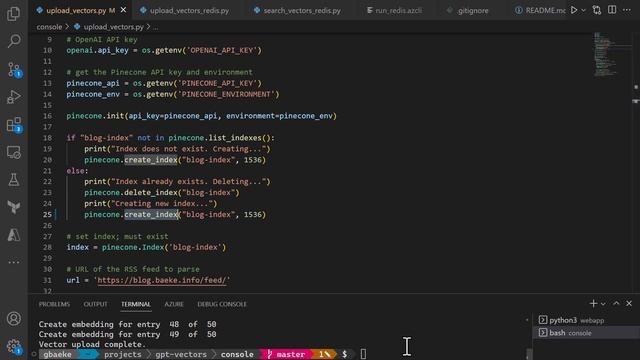Click the 'Vector upload complete.' terminal line
This screenshot has height=360, width=640.
[92, 344]
